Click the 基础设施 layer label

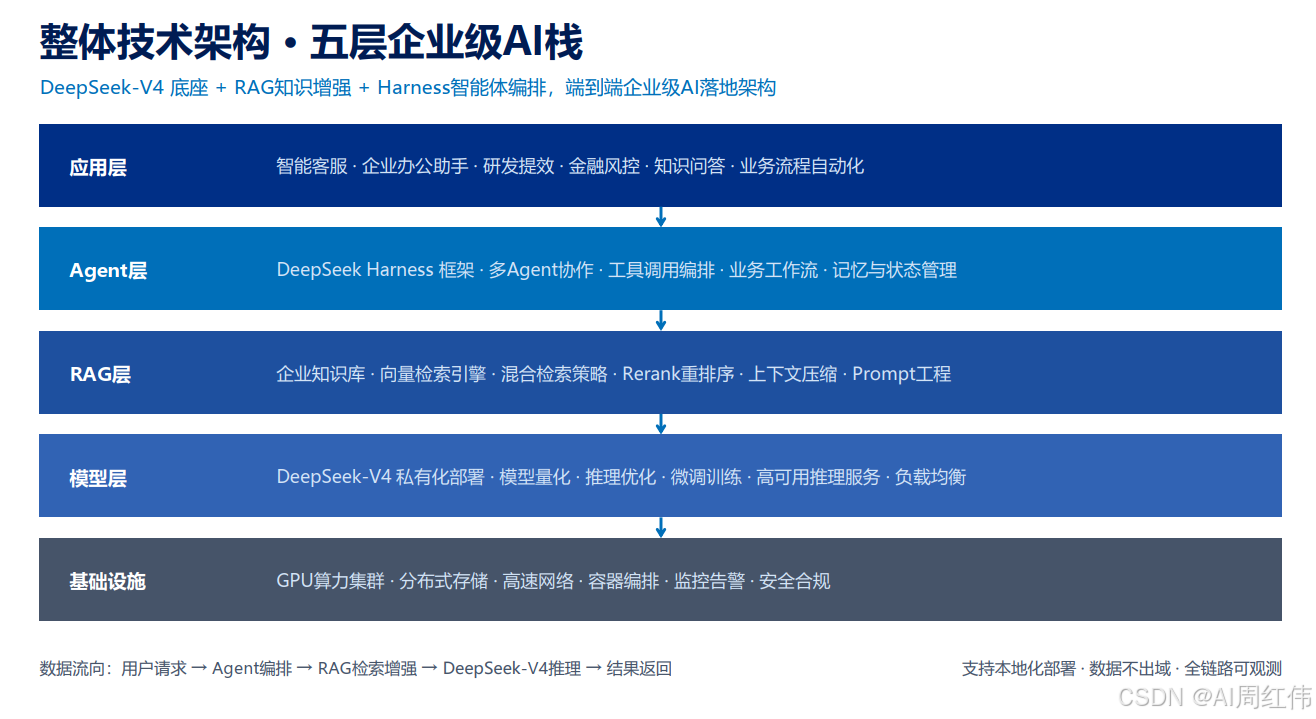coord(107,581)
